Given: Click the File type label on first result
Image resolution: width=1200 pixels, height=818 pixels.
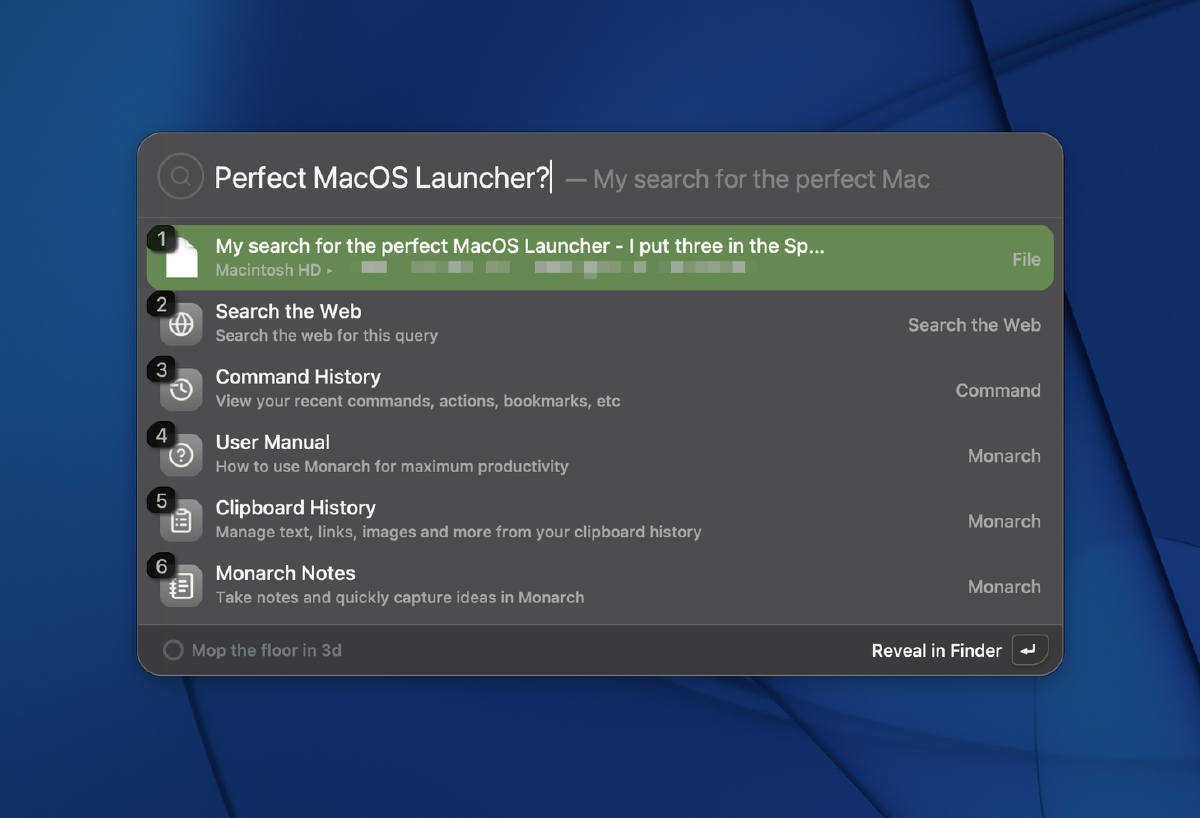Looking at the screenshot, I should point(1026,260).
